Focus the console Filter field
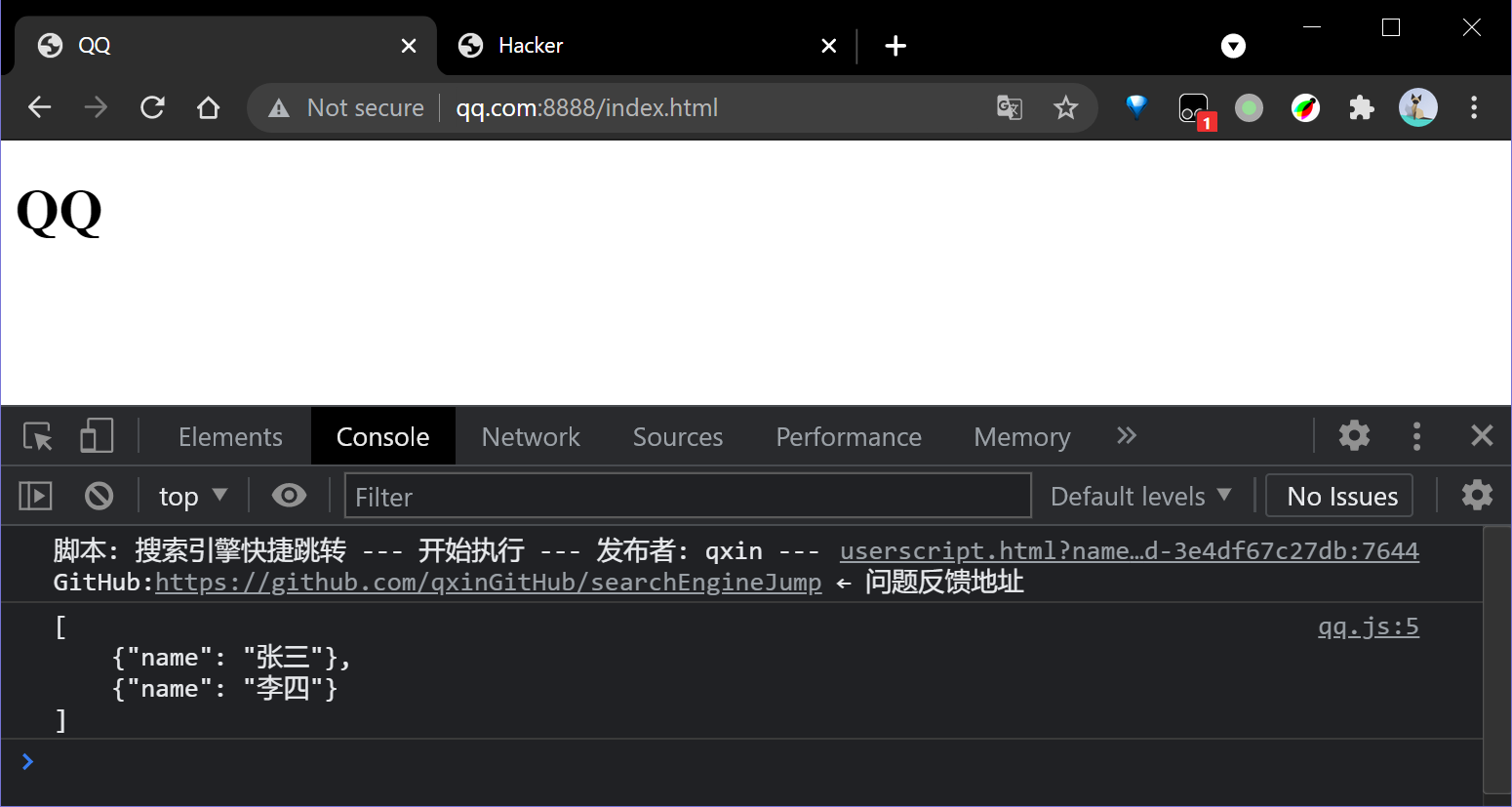The image size is (1512, 807). 688,496
